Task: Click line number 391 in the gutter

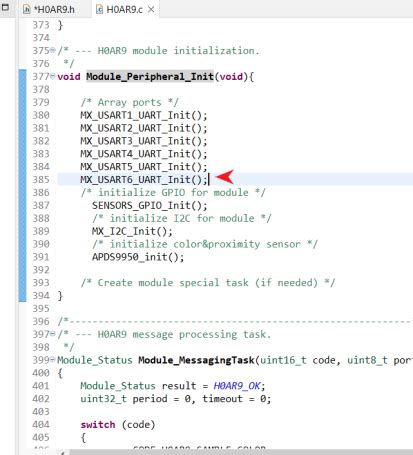Action: [41, 257]
